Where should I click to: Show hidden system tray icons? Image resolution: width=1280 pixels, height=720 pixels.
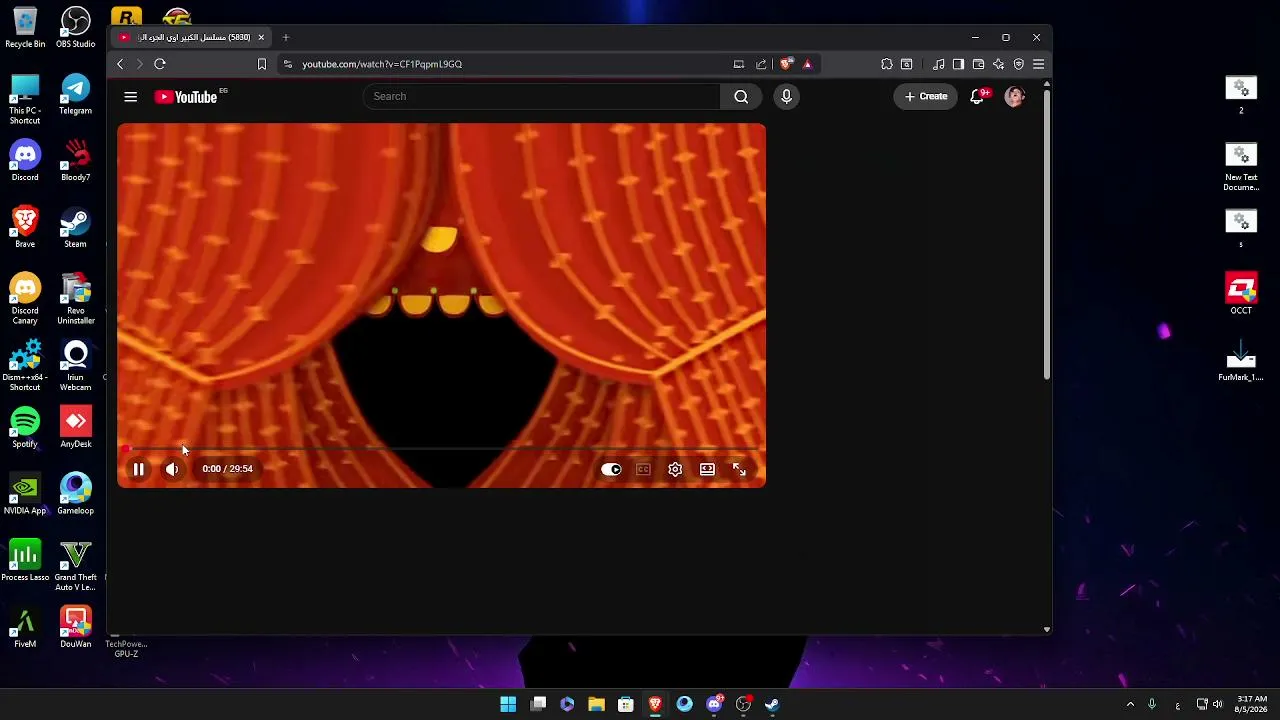coord(1131,704)
